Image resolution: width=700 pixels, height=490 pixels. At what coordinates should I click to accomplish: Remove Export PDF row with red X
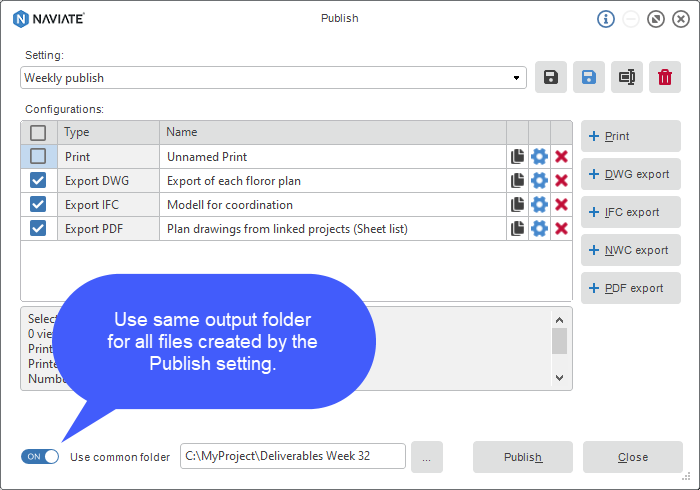tap(561, 229)
